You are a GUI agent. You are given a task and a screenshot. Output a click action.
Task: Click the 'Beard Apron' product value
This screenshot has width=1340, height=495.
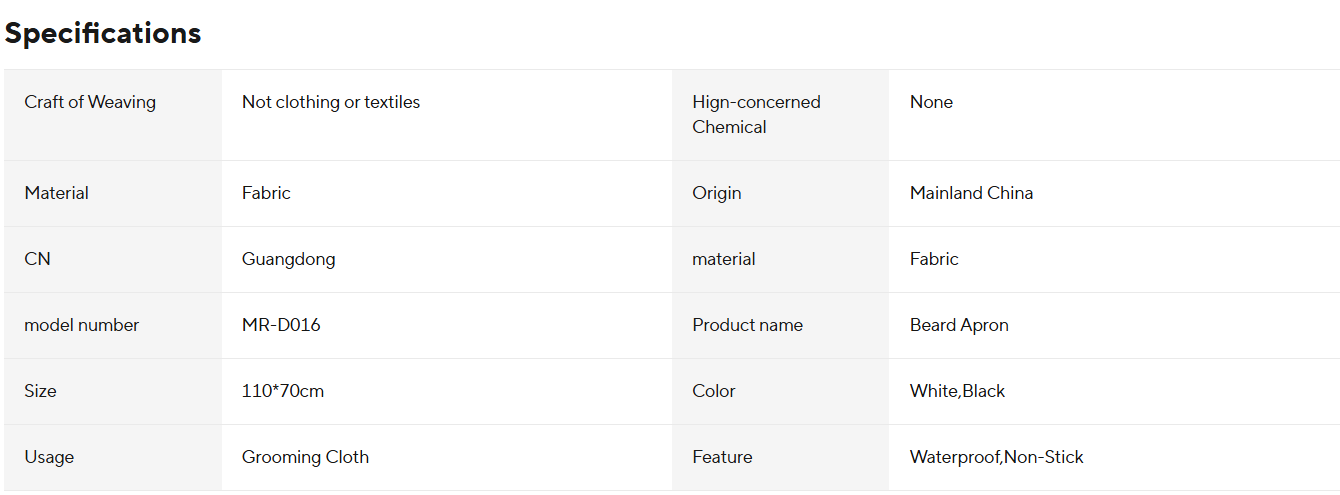[959, 325]
